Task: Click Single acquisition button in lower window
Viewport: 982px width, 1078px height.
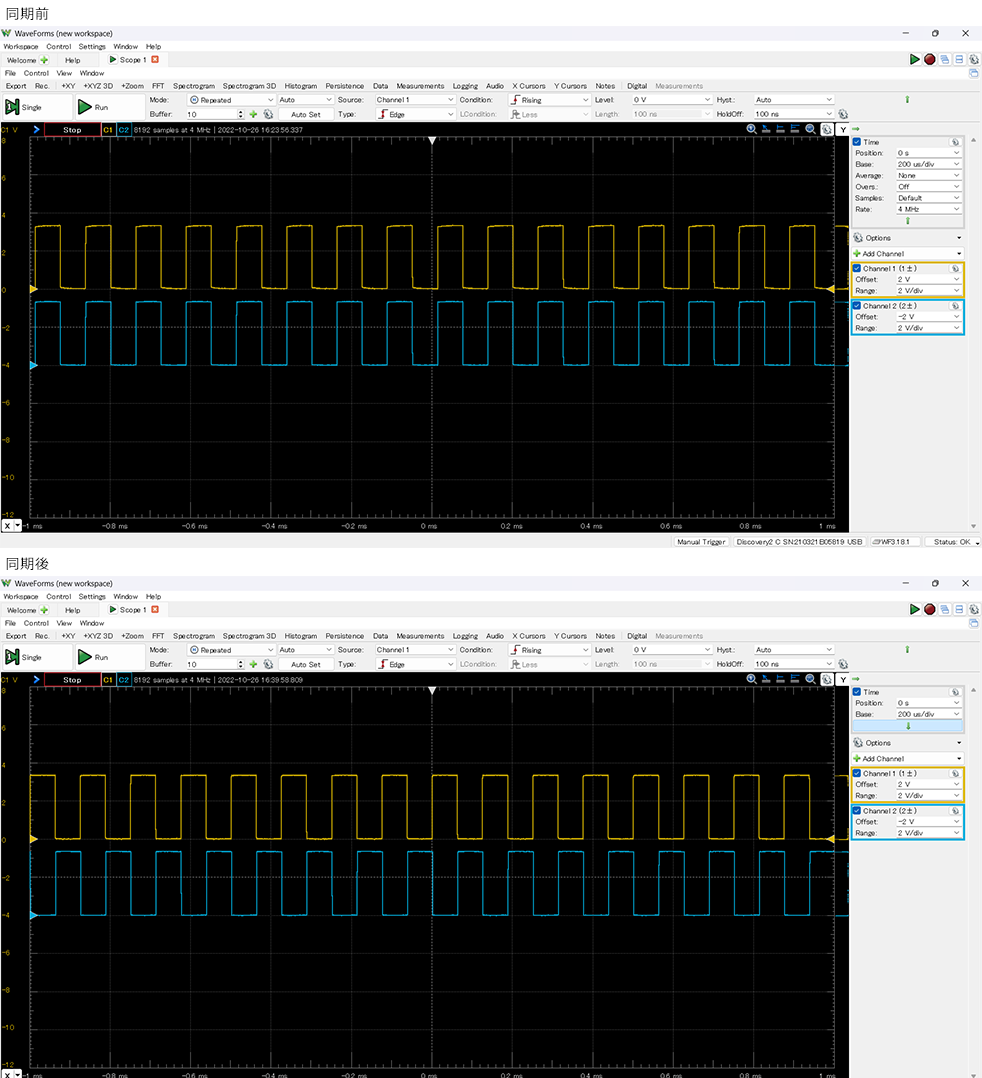Action: [x=36, y=657]
